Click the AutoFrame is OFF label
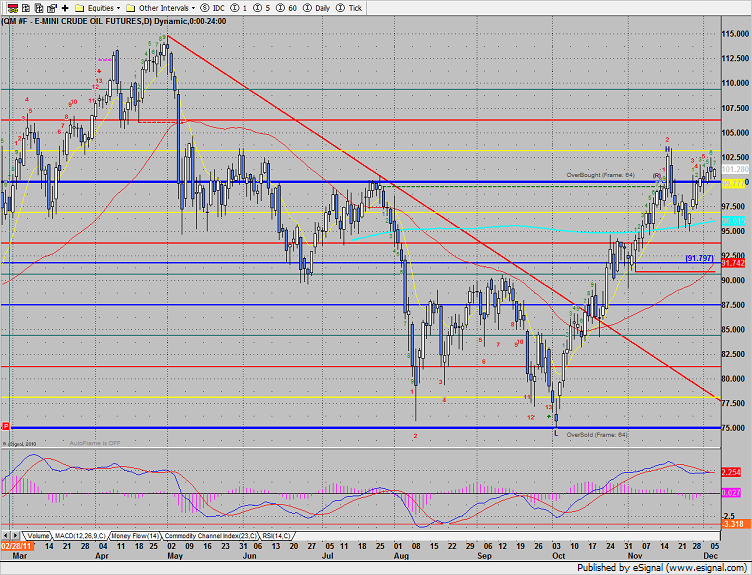 [95, 443]
